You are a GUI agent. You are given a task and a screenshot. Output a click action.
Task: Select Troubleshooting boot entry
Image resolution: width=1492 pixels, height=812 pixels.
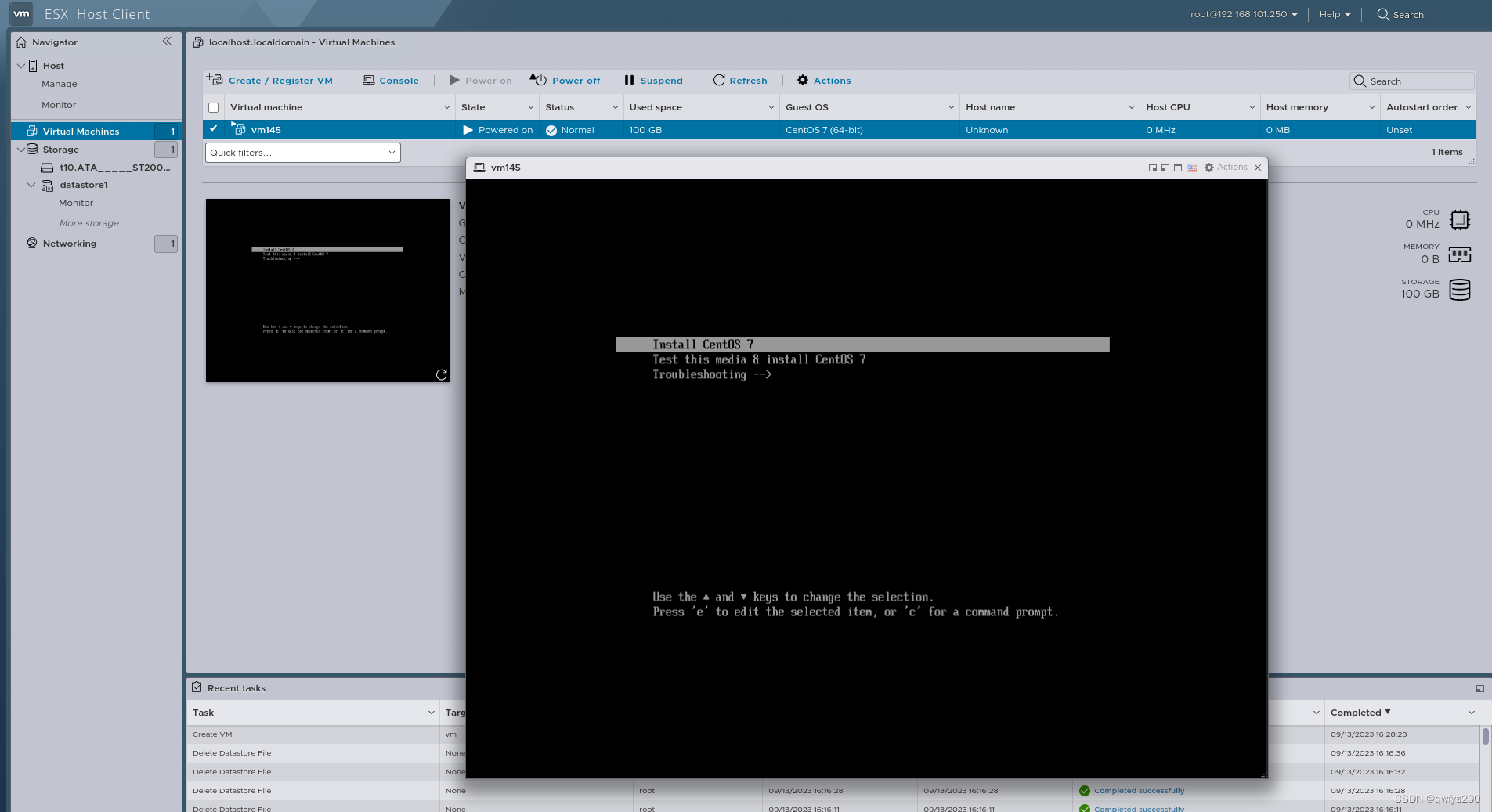712,374
